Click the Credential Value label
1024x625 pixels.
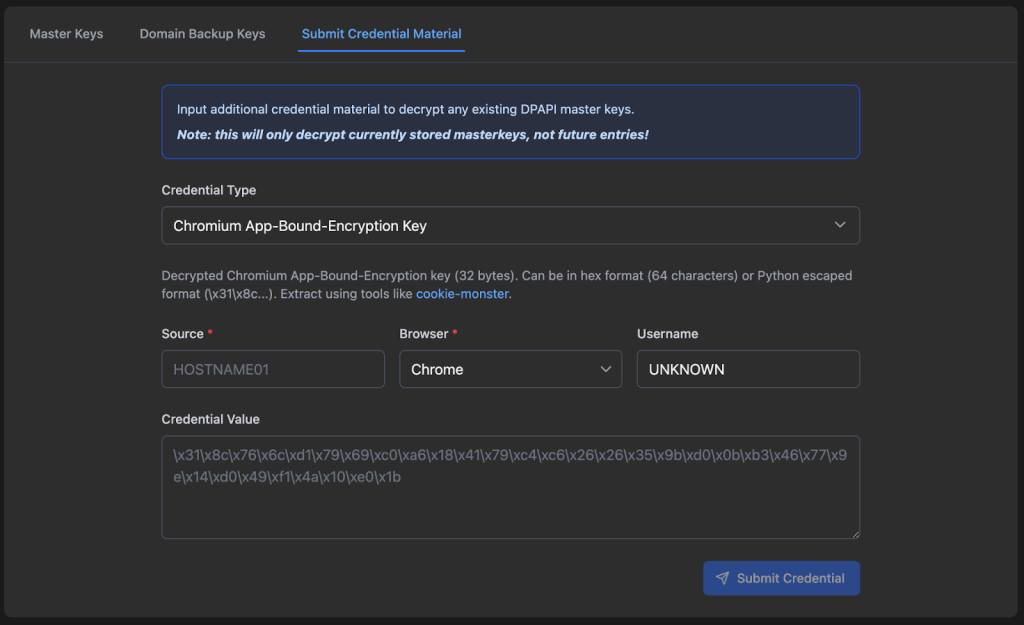(x=210, y=419)
